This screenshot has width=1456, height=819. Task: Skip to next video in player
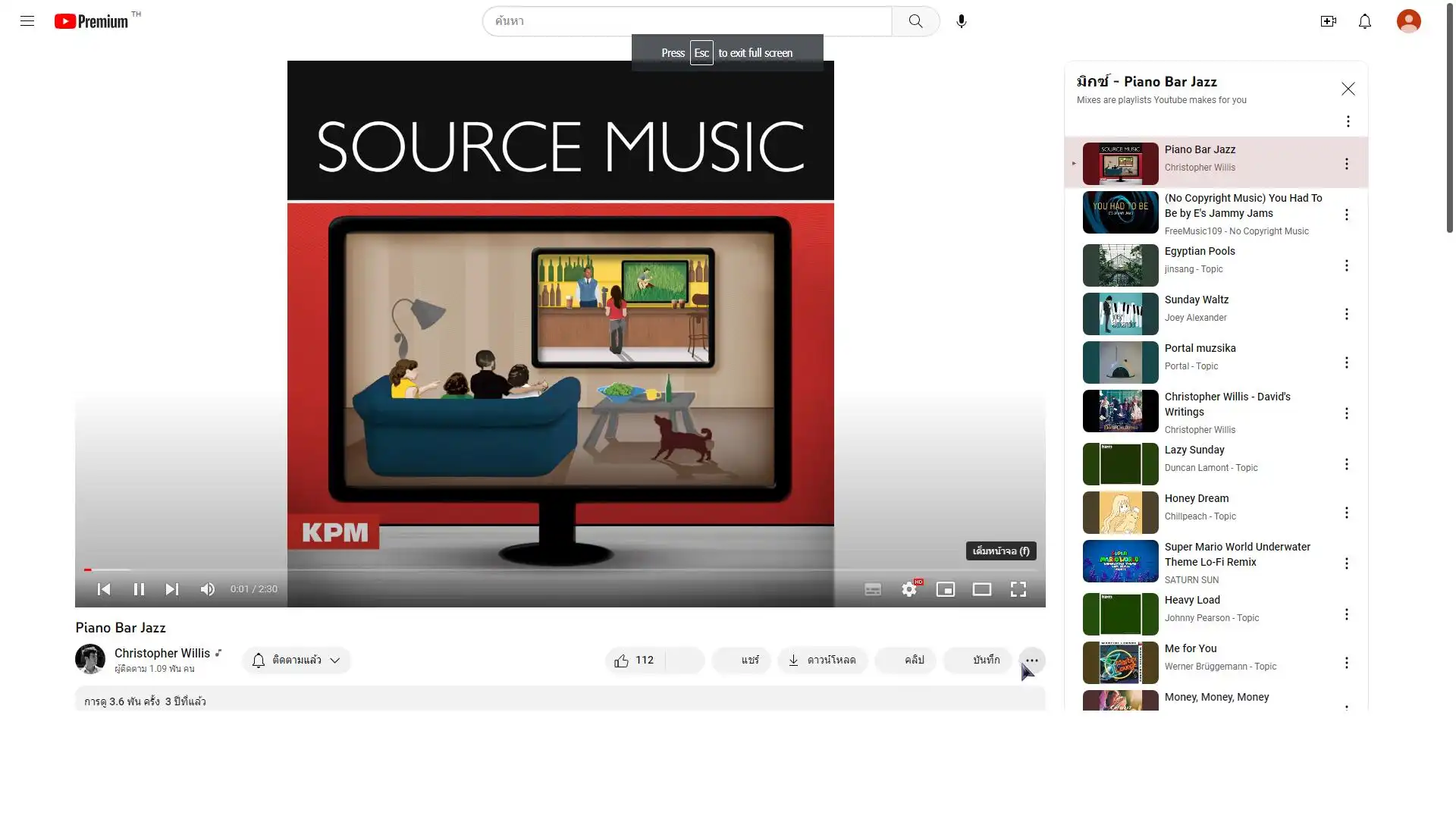[x=172, y=589]
